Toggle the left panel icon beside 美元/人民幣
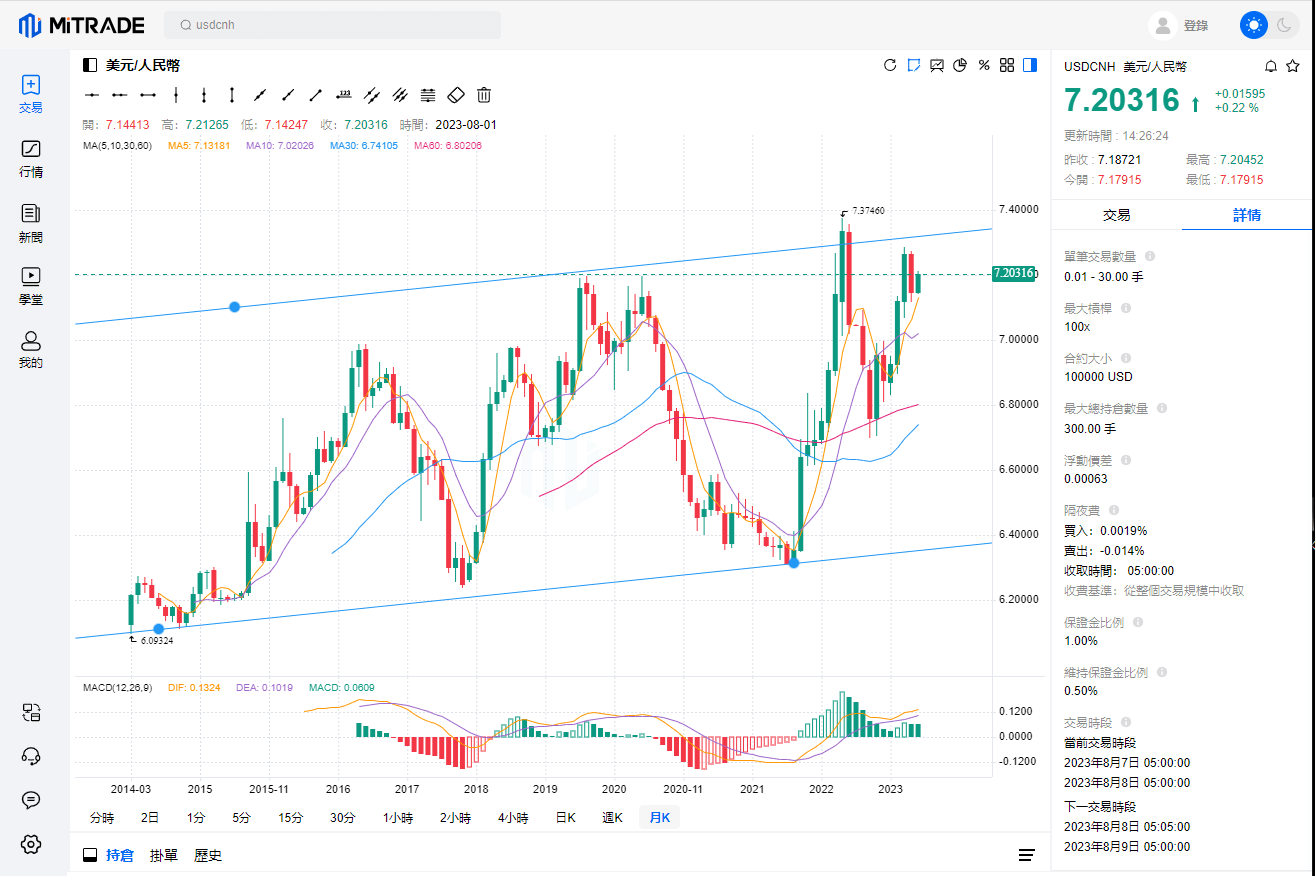 pos(90,65)
